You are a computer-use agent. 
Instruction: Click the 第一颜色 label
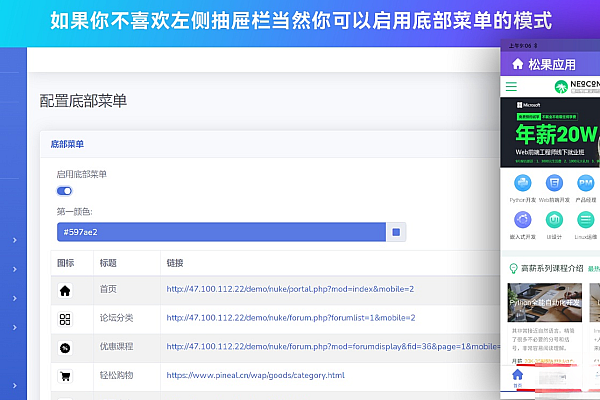pos(75,211)
